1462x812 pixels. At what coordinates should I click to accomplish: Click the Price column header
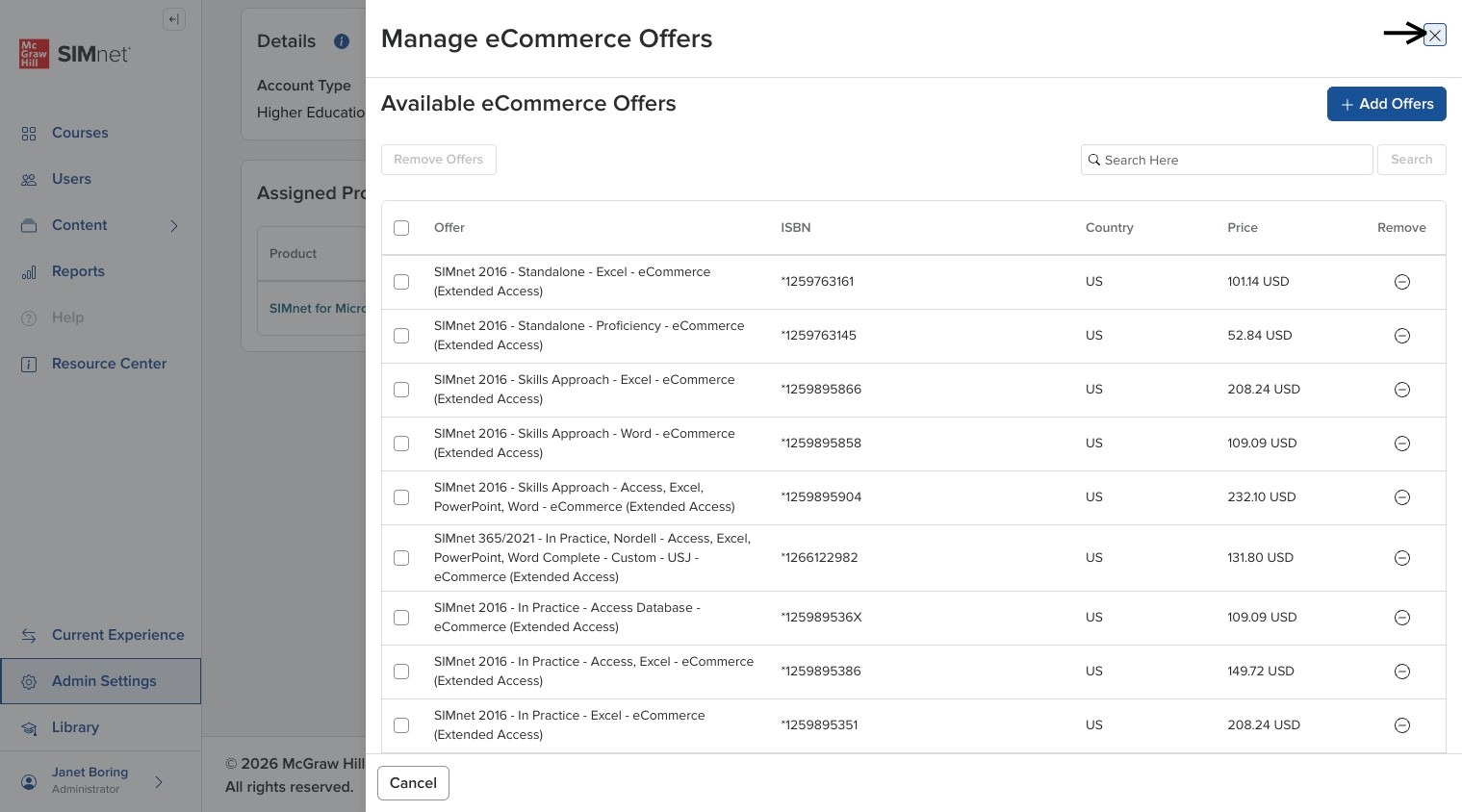pyautogui.click(x=1242, y=228)
